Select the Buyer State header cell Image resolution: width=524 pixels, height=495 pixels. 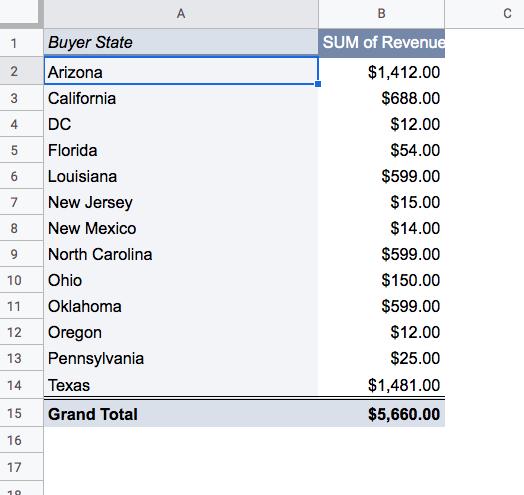point(181,42)
